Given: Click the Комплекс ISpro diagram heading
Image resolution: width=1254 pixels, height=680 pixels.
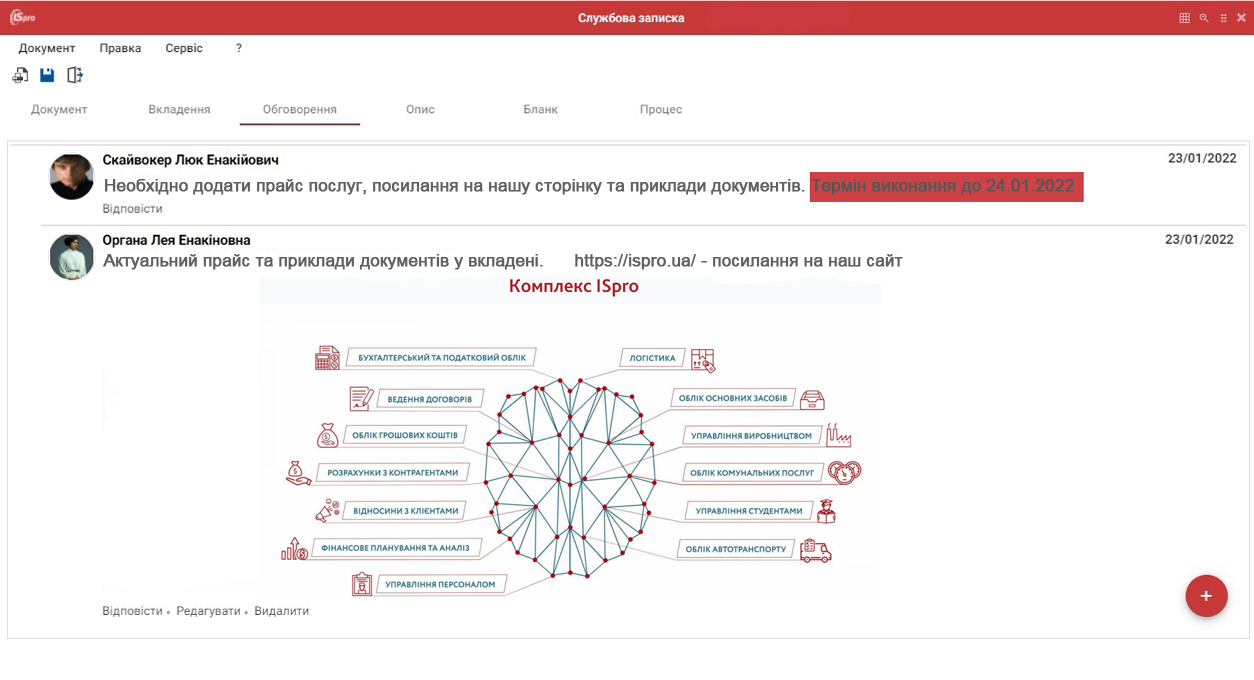Looking at the screenshot, I should (x=573, y=286).
